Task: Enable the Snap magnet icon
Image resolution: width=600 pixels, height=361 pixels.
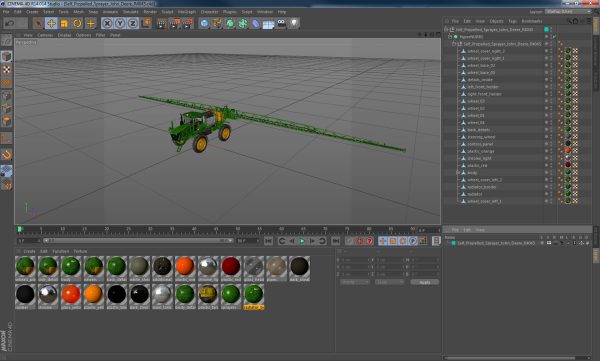Action: click(x=7, y=155)
